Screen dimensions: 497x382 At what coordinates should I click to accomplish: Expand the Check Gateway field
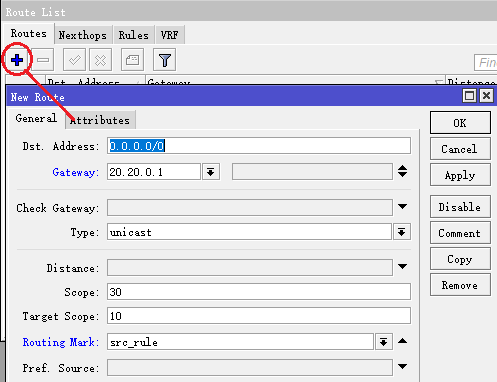tap(403, 207)
